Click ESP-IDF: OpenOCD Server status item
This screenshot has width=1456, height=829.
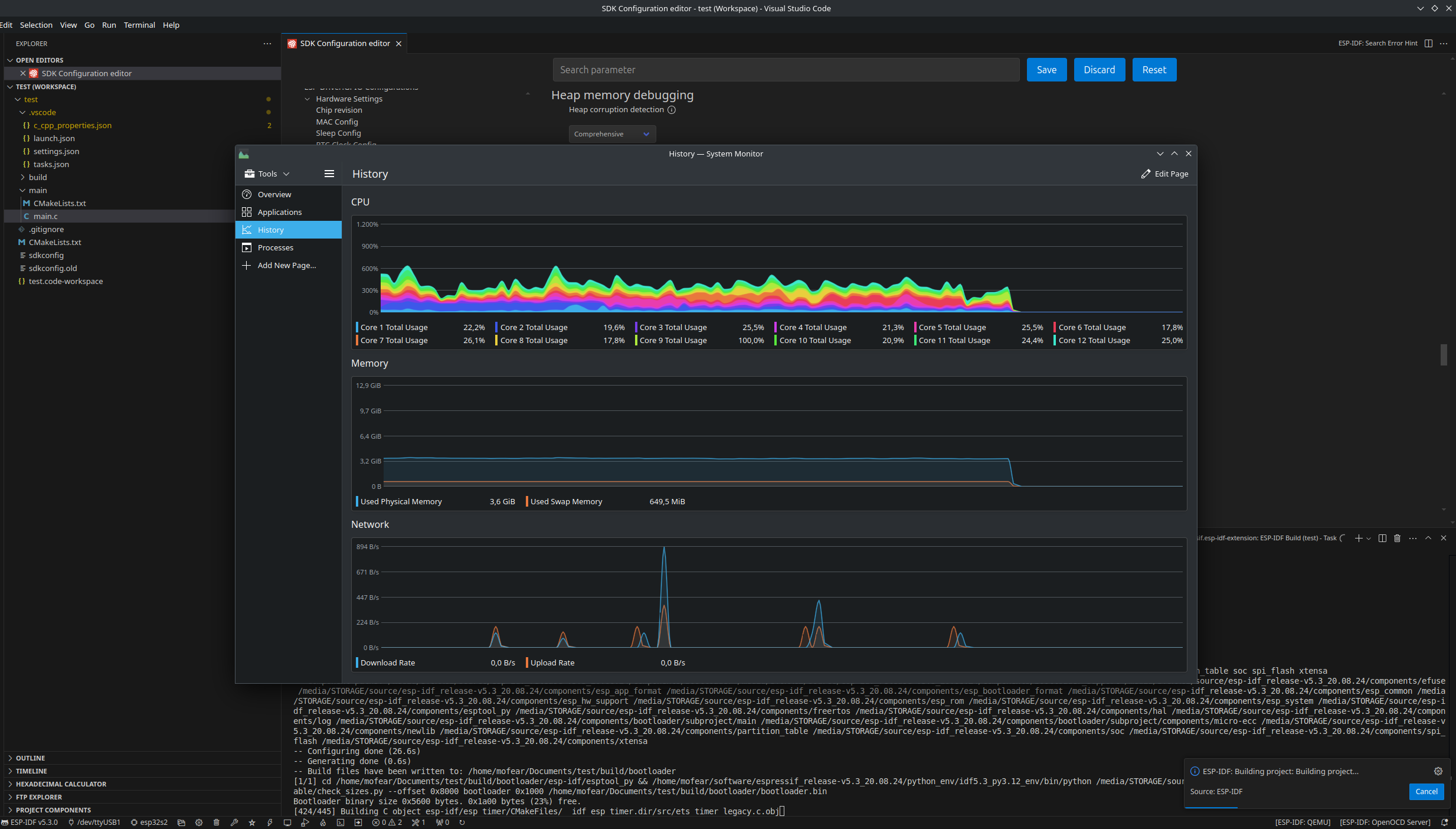[1385, 822]
